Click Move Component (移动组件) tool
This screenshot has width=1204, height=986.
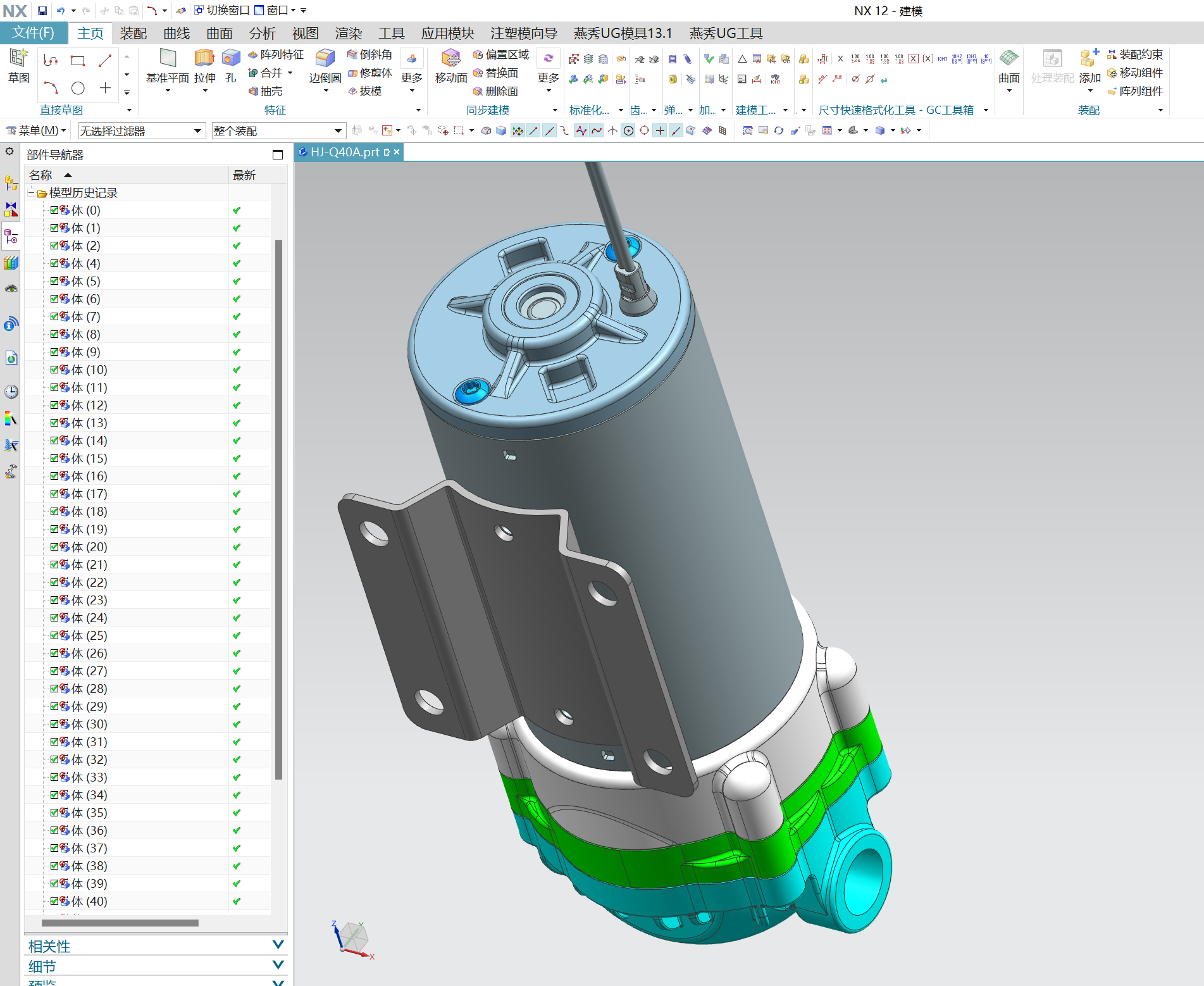pos(1135,73)
